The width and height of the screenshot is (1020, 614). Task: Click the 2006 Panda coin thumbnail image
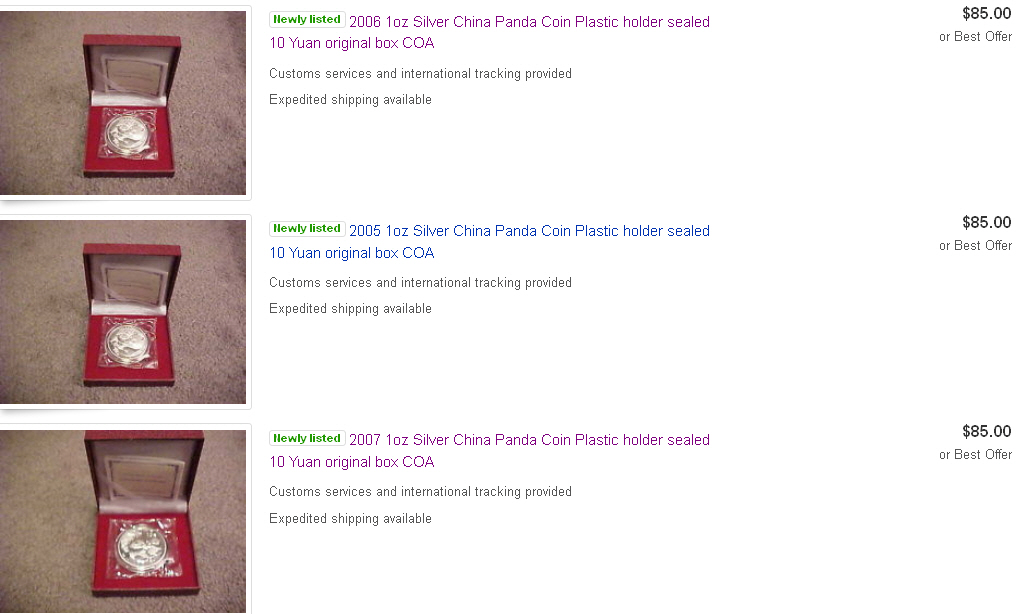point(122,103)
